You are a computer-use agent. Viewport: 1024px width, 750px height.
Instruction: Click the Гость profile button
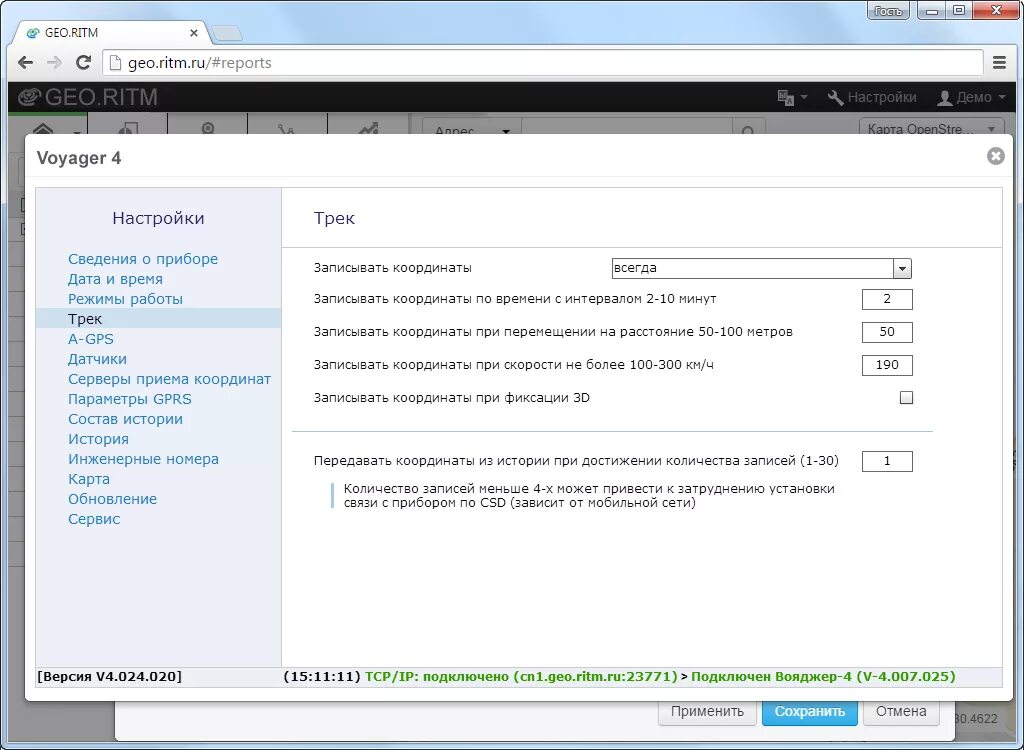(888, 10)
